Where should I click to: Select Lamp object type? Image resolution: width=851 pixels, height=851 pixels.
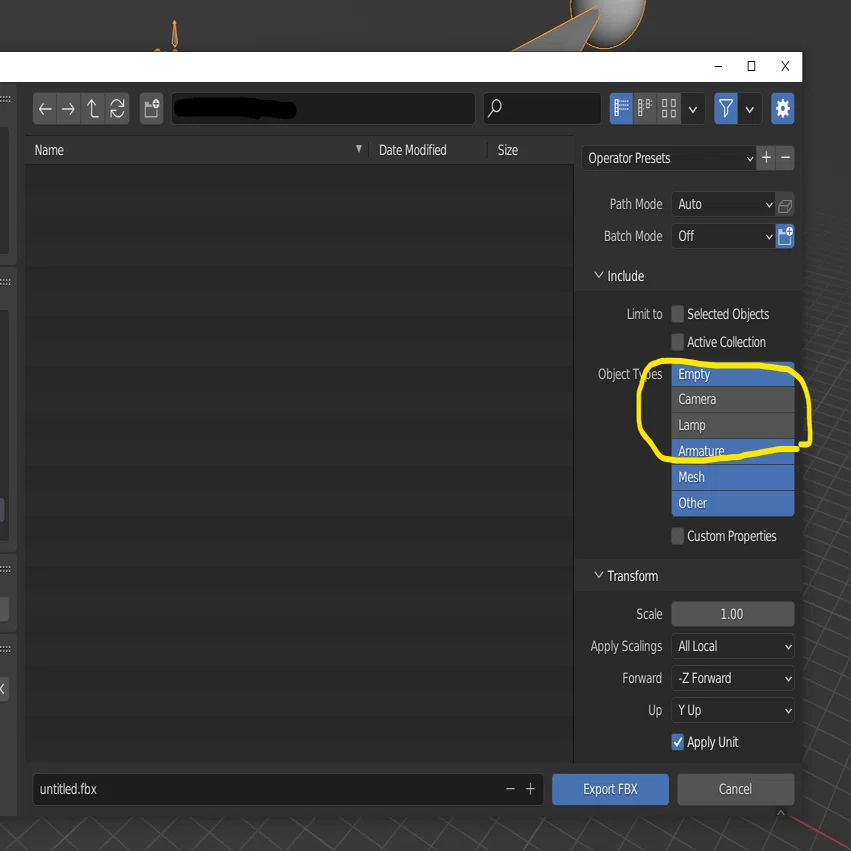pos(733,426)
